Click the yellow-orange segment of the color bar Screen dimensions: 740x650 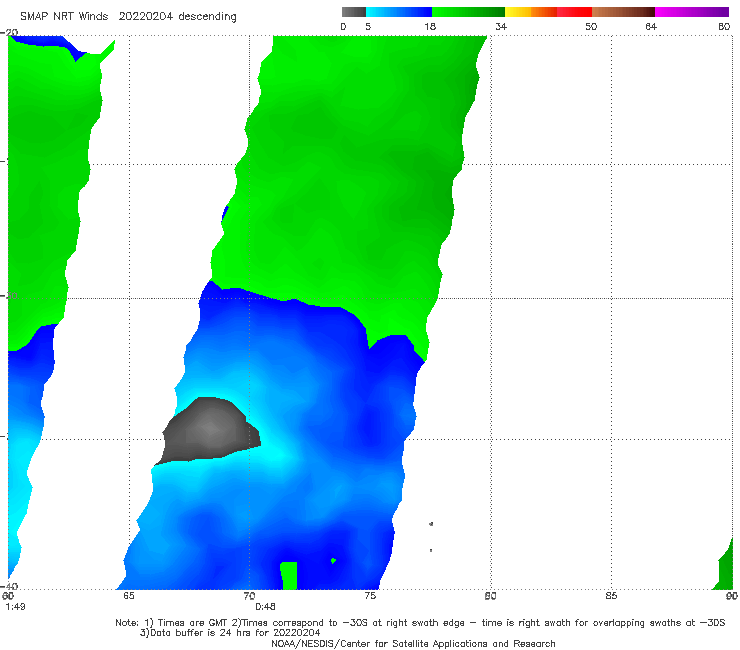click(x=531, y=12)
